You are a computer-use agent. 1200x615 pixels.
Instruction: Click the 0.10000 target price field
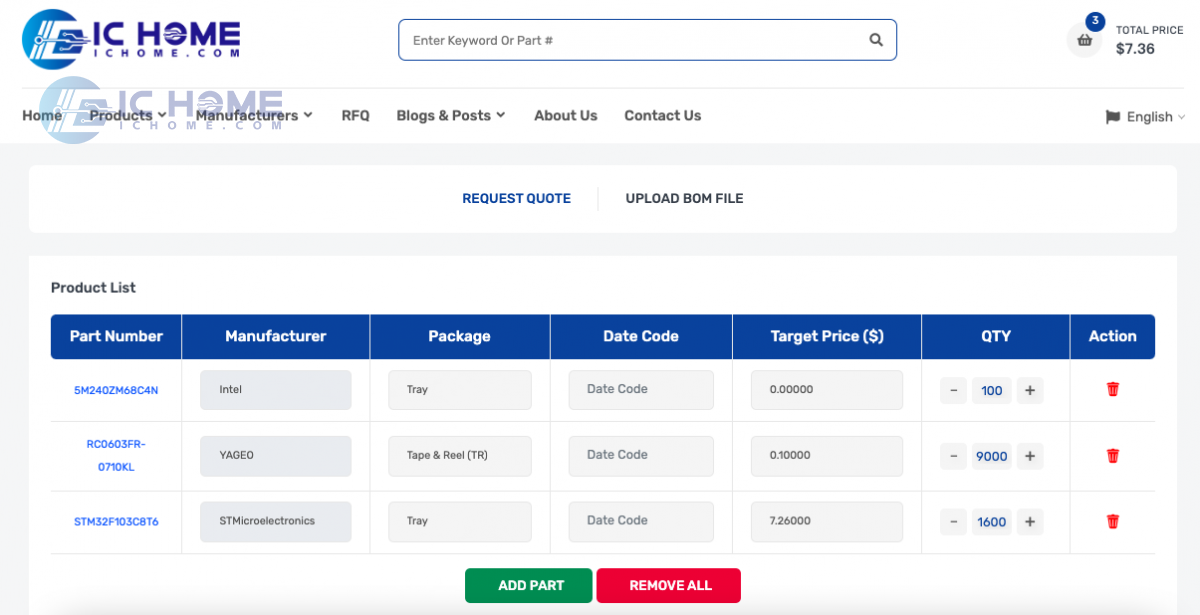[827, 456]
